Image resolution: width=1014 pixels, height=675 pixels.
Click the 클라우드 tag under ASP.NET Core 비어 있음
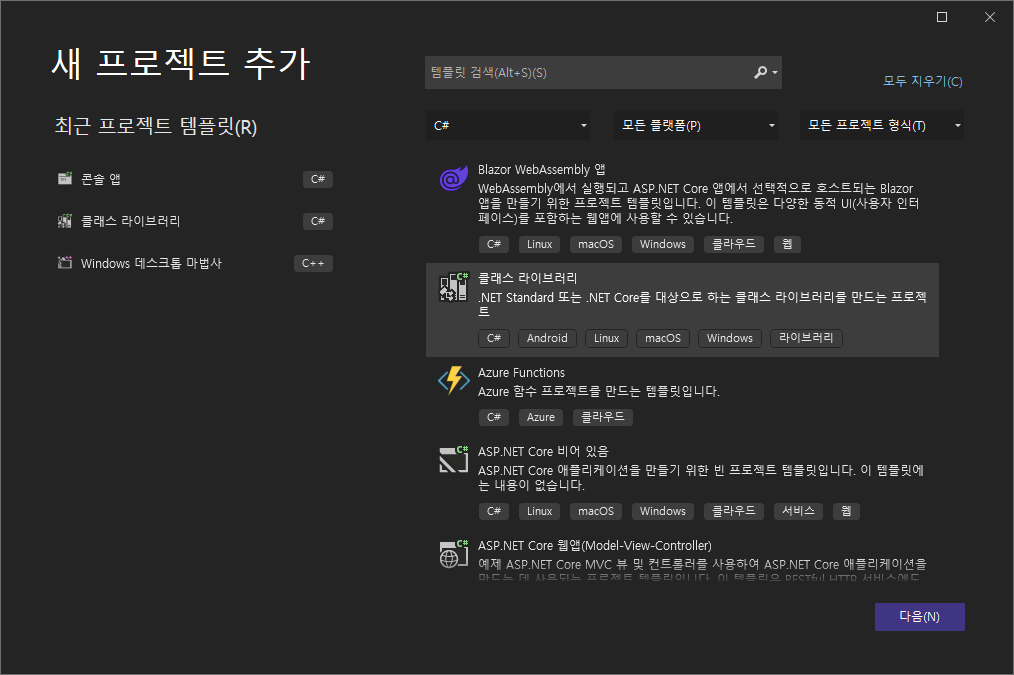(734, 511)
